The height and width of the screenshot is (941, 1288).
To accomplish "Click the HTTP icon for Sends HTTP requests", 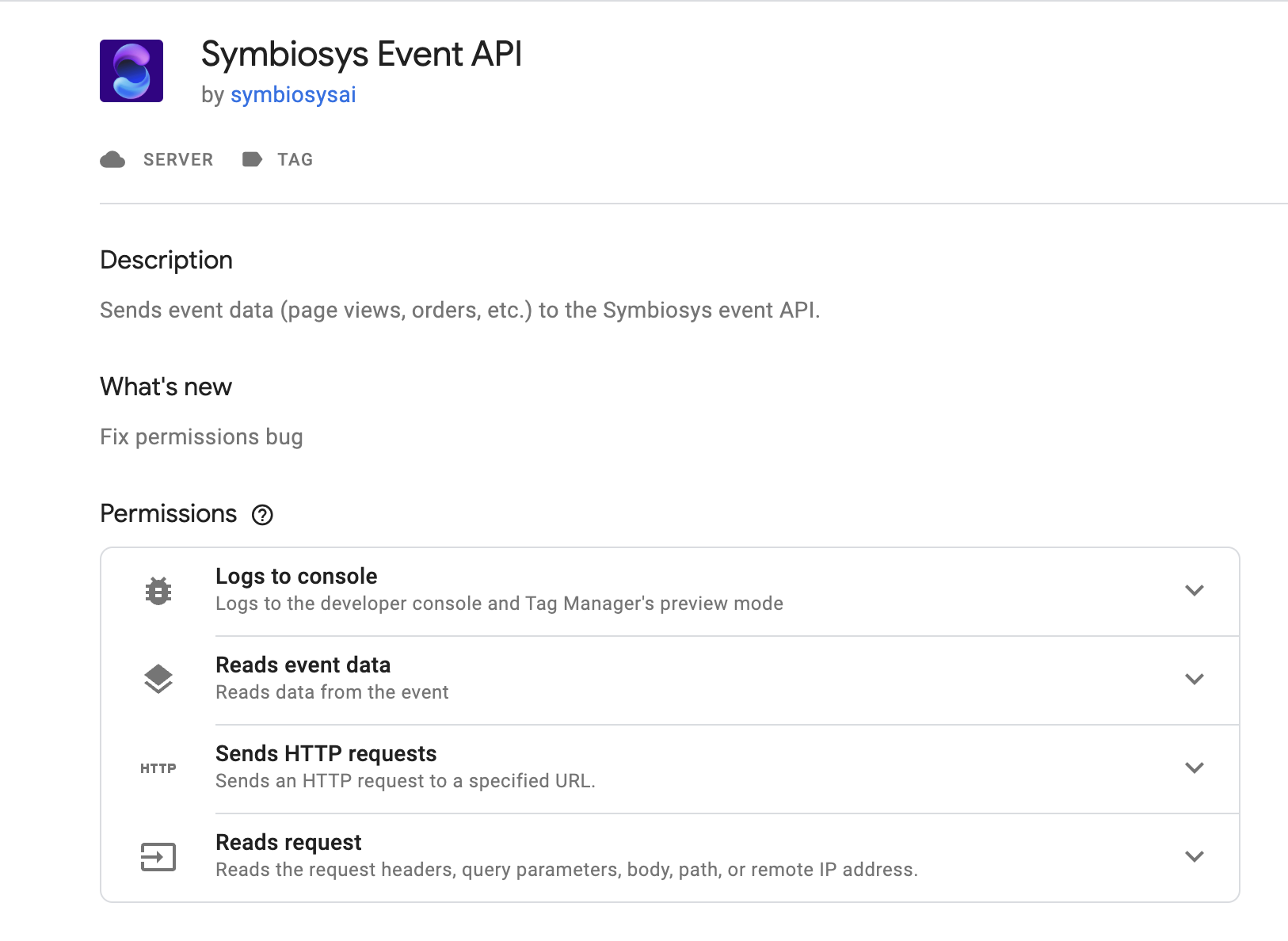I will (x=158, y=768).
